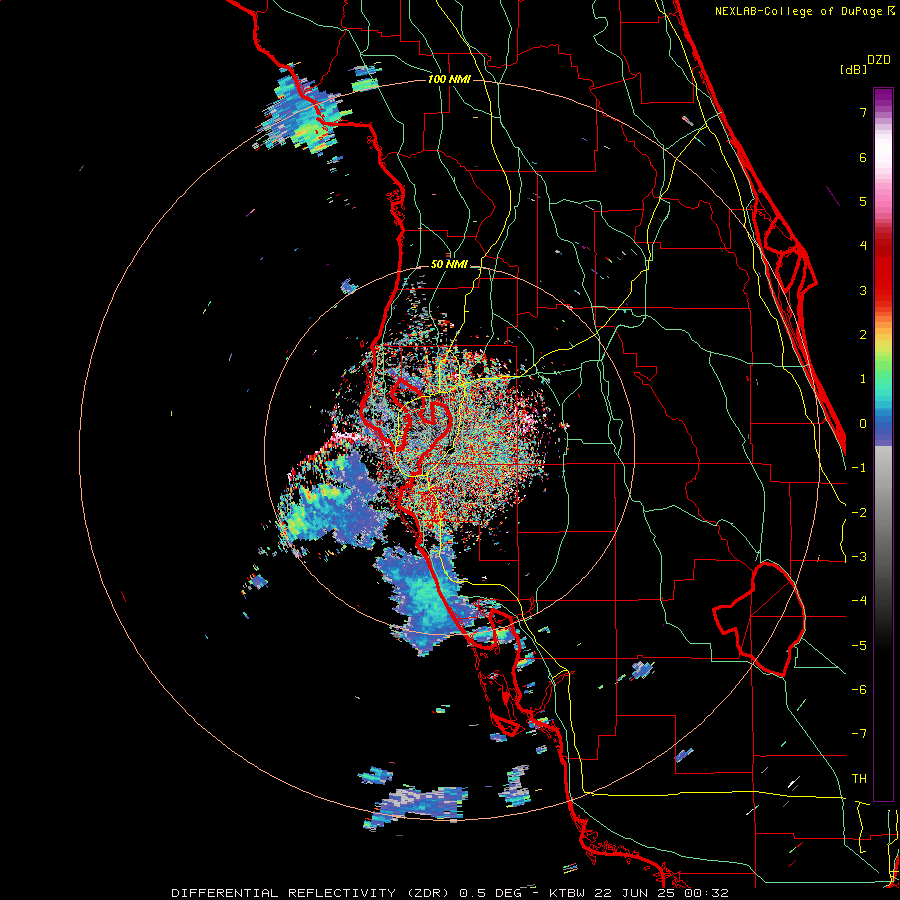Click the 7 tick label on scale
Screen dimensions: 900x900
pyautogui.click(x=863, y=112)
